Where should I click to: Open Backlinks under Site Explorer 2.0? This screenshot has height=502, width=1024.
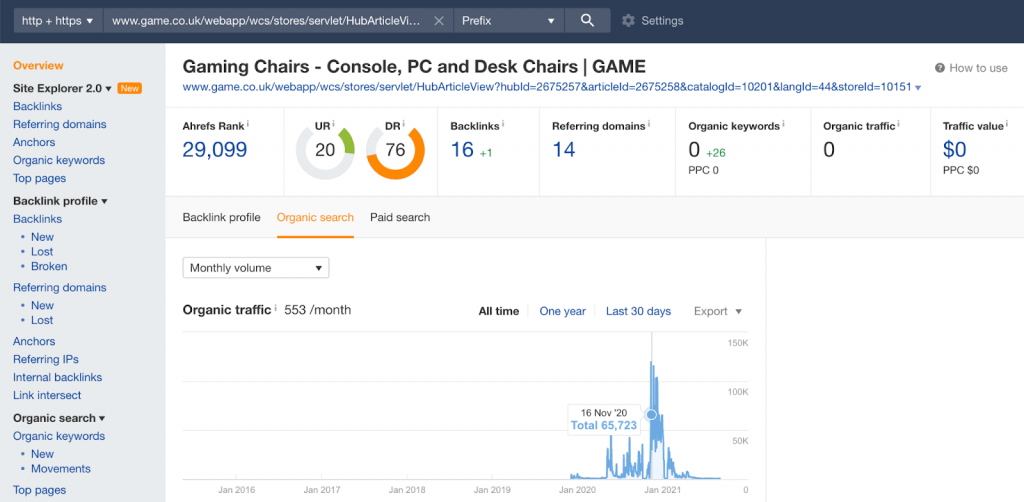click(38, 106)
